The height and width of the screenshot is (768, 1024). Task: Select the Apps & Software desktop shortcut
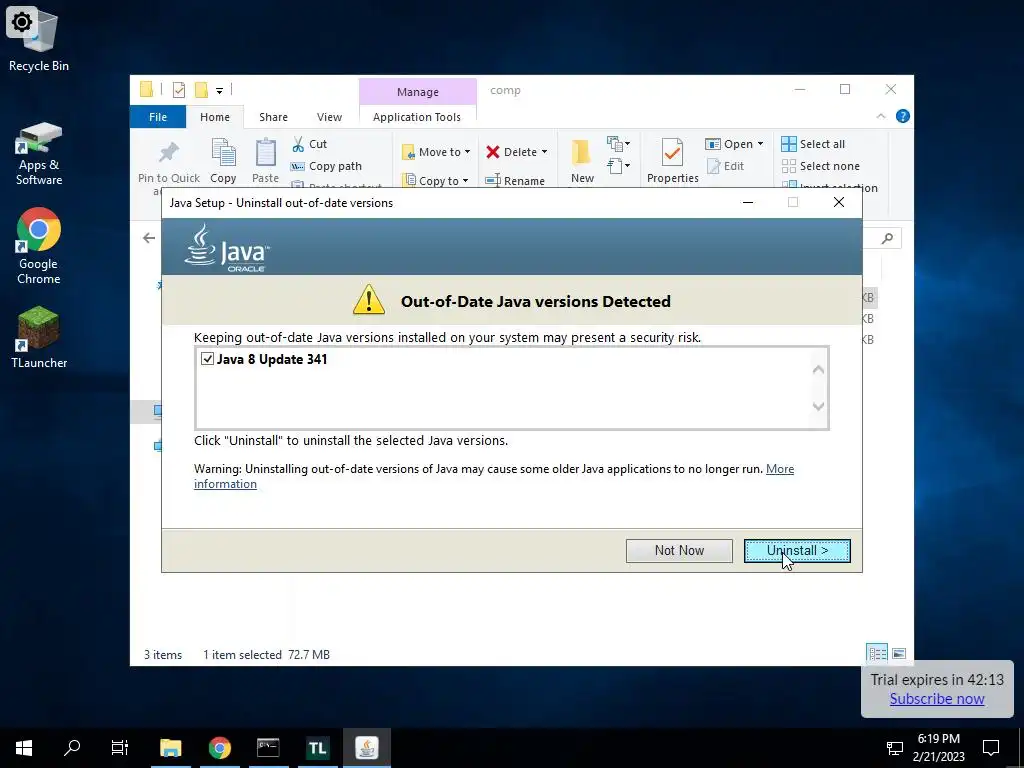point(39,154)
